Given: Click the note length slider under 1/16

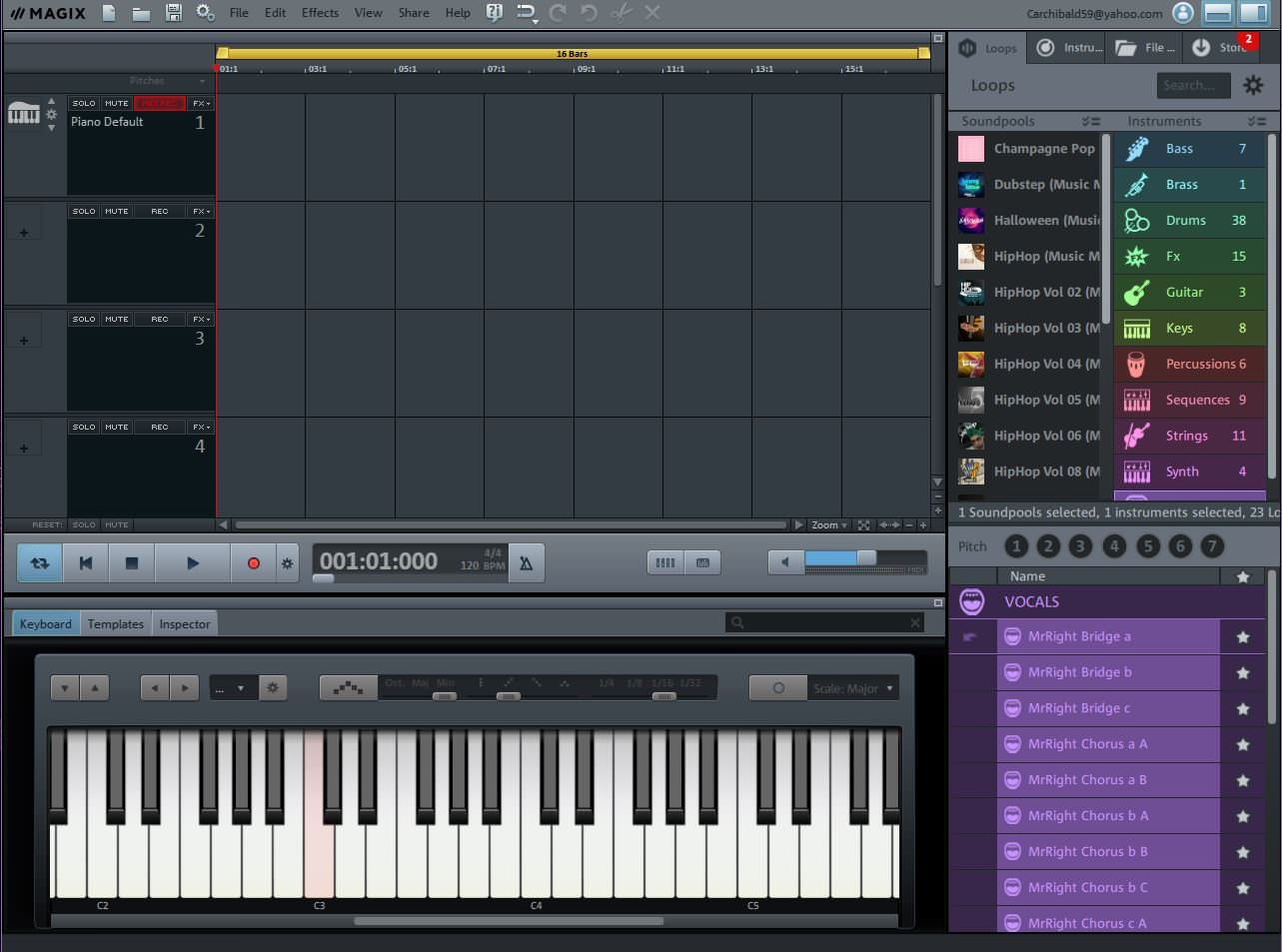Looking at the screenshot, I should (663, 695).
